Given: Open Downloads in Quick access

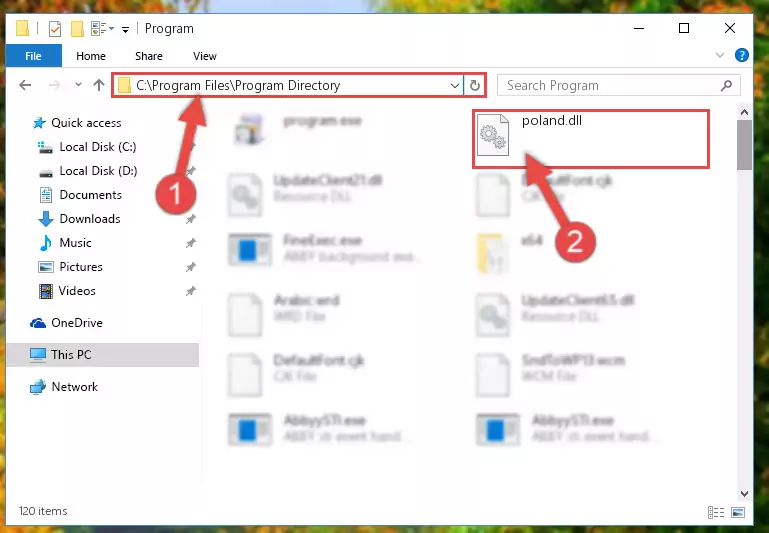Looking at the screenshot, I should coord(90,219).
